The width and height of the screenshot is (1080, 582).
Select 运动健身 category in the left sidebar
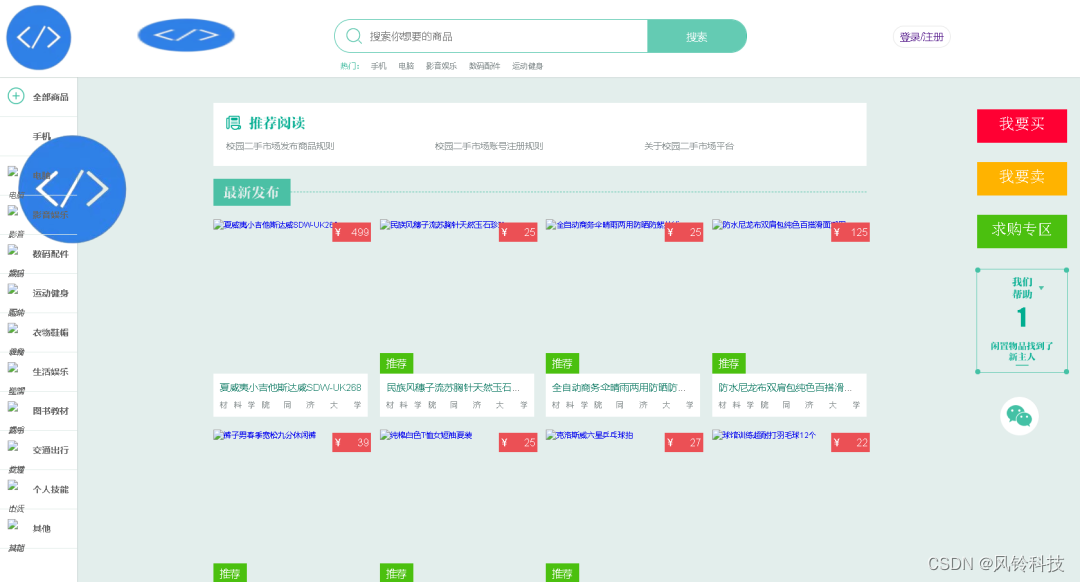point(50,293)
